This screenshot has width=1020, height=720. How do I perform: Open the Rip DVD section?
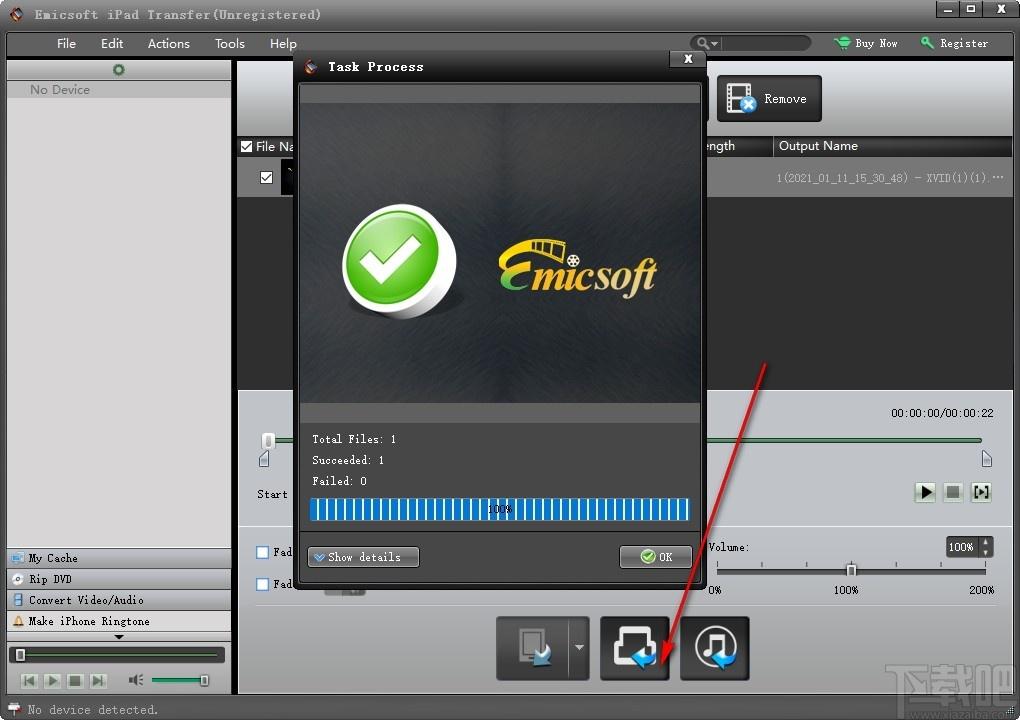point(118,579)
